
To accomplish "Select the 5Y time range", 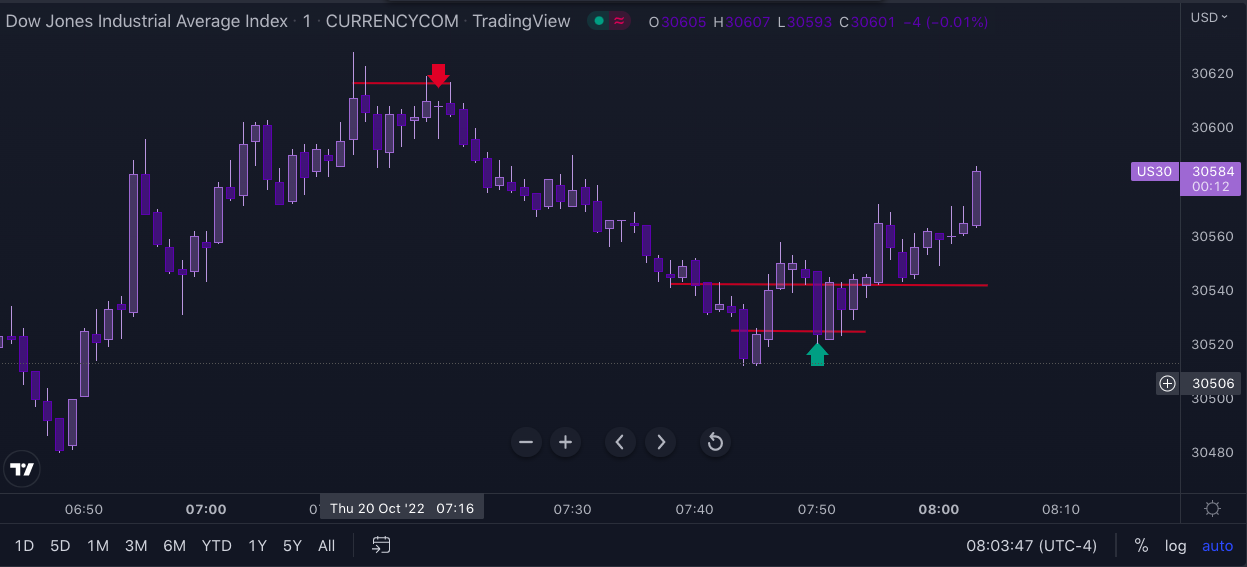I will (292, 546).
